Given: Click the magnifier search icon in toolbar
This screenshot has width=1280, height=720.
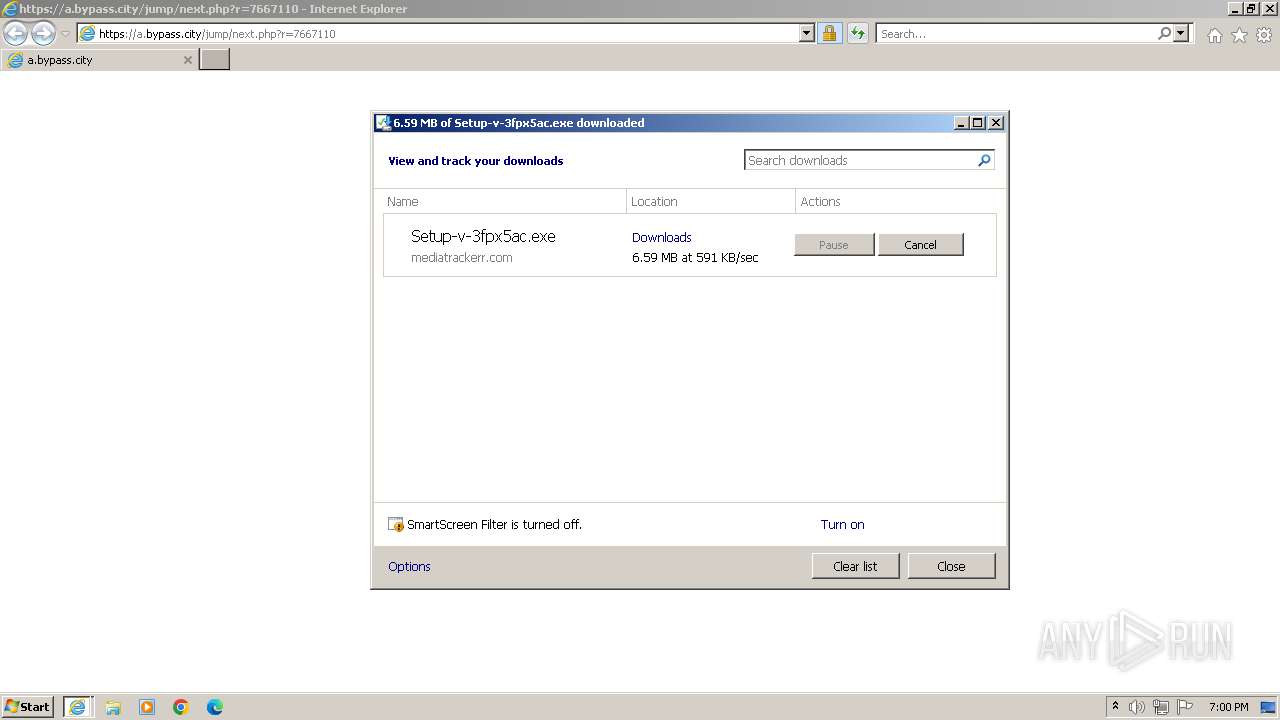Looking at the screenshot, I should click(x=1164, y=33).
